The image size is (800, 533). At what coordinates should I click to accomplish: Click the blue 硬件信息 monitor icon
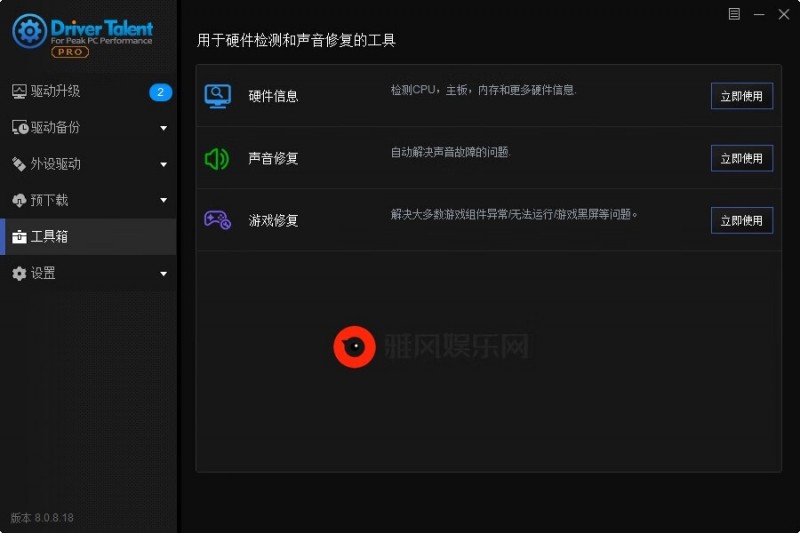(217, 96)
